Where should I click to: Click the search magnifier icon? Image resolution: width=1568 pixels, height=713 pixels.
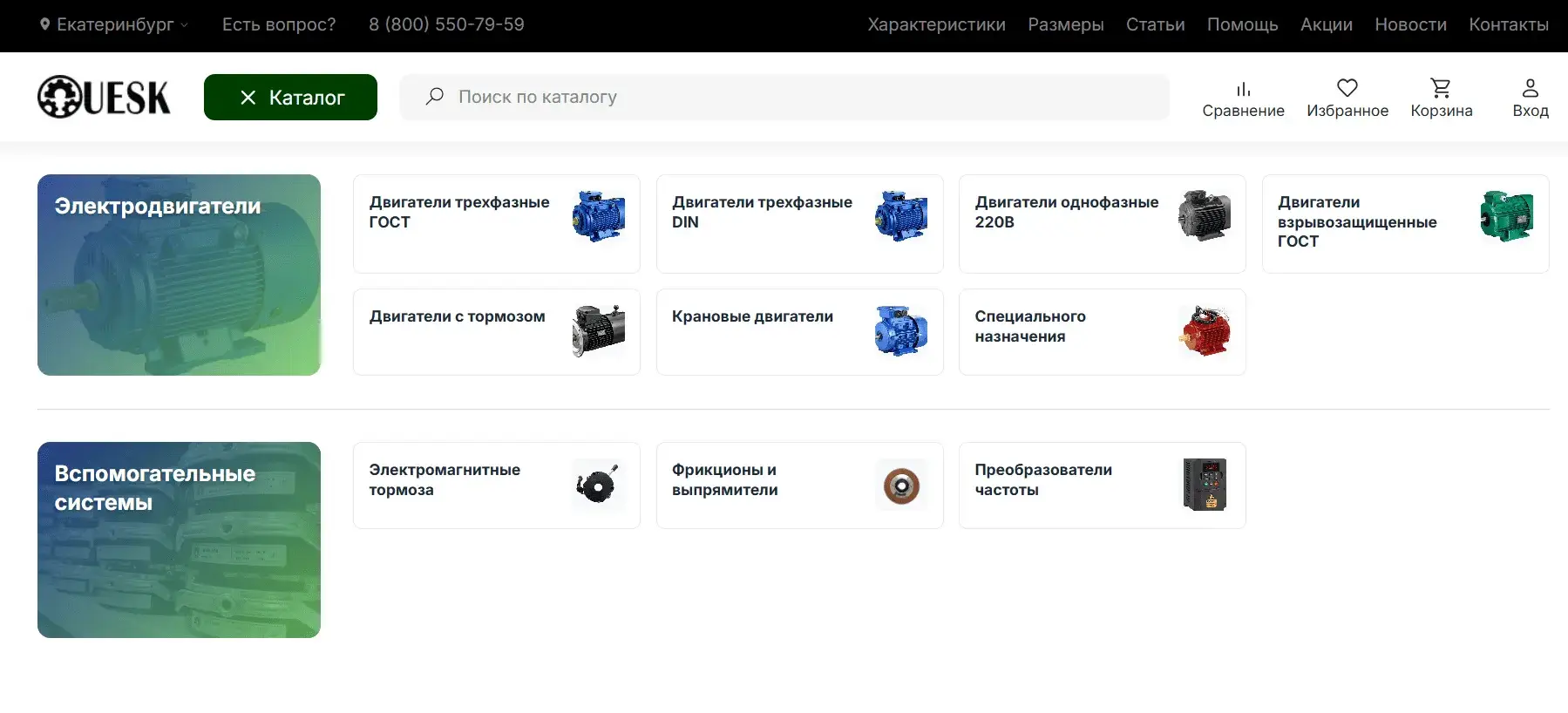tap(434, 97)
